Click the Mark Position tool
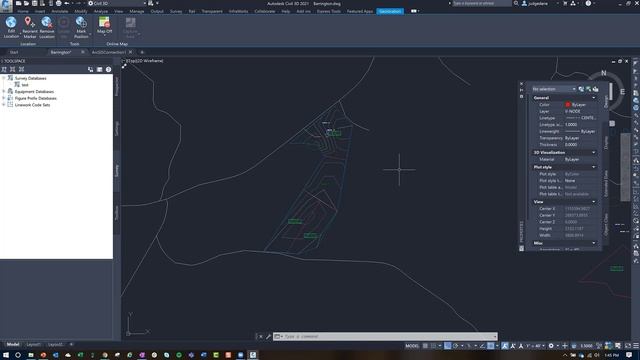Screen dimensions: 640x360 click(x=81, y=27)
